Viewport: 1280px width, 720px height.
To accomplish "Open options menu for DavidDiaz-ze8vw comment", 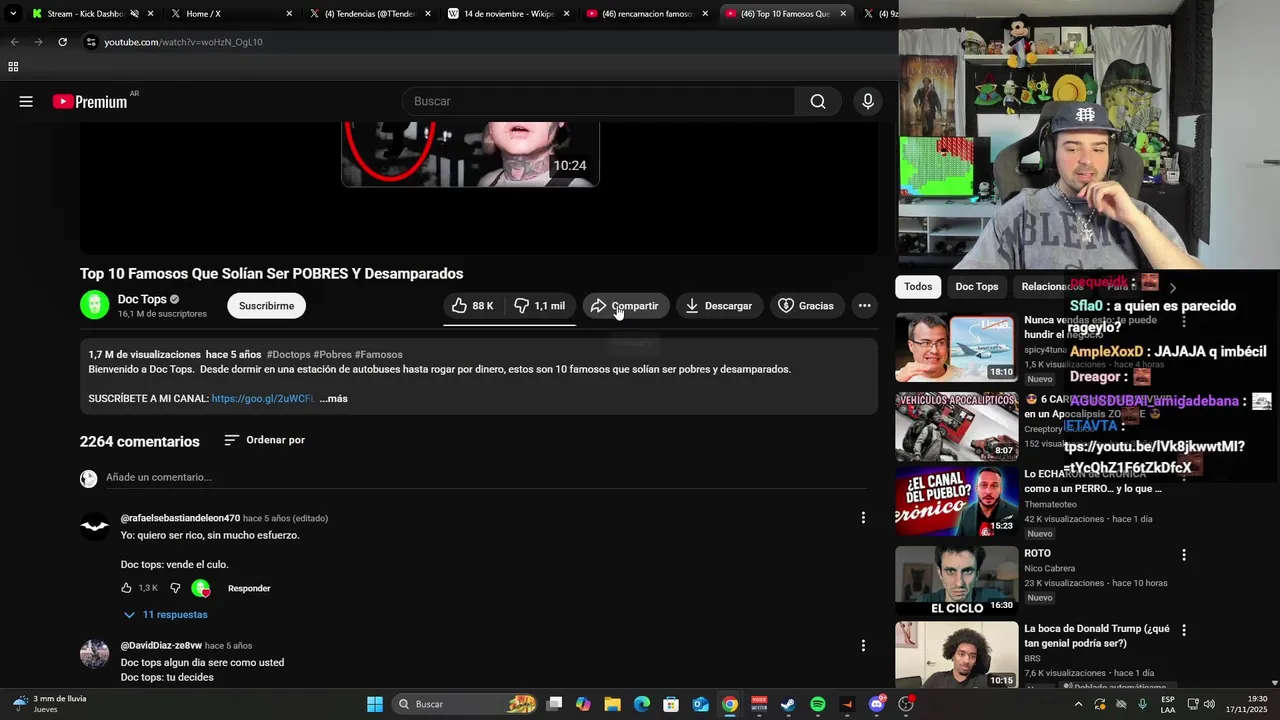I will click(x=863, y=646).
